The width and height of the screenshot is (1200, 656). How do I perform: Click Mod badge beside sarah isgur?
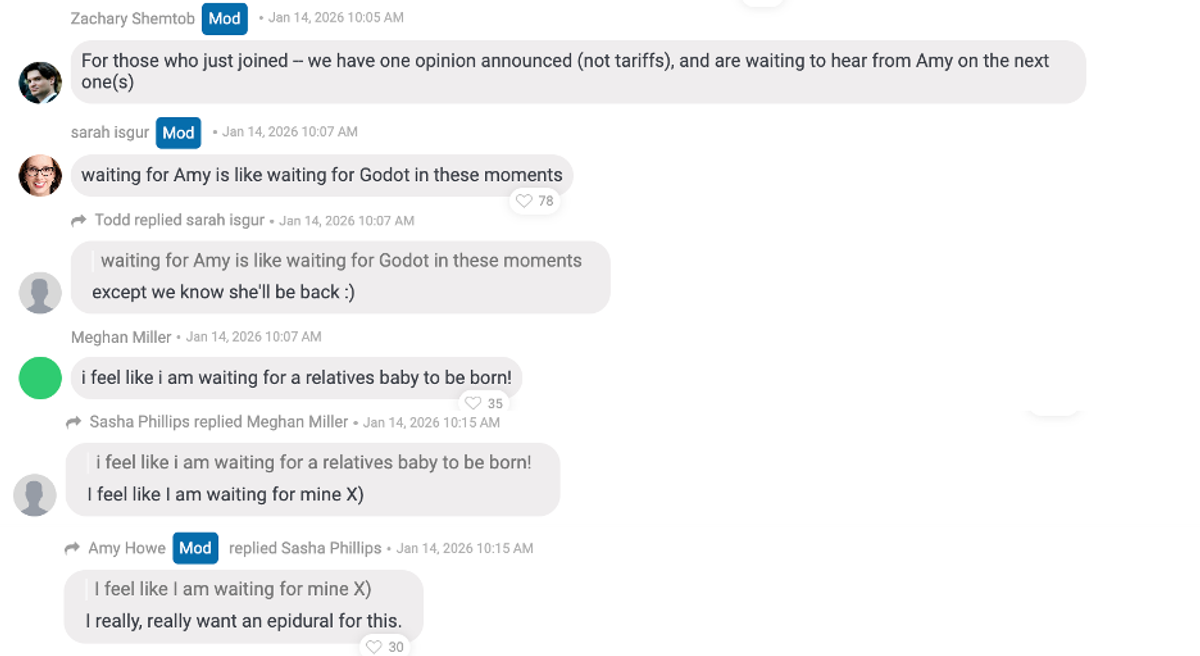[178, 132]
